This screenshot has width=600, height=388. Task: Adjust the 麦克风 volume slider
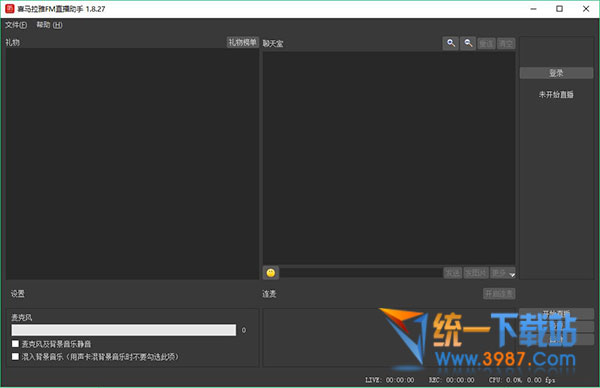pos(124,330)
